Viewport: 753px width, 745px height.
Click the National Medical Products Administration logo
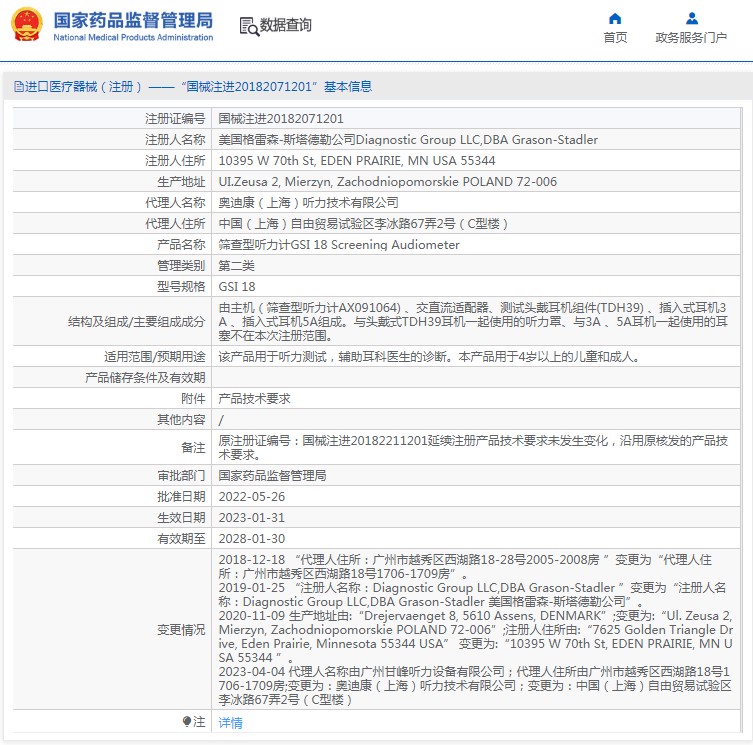(x=112, y=25)
